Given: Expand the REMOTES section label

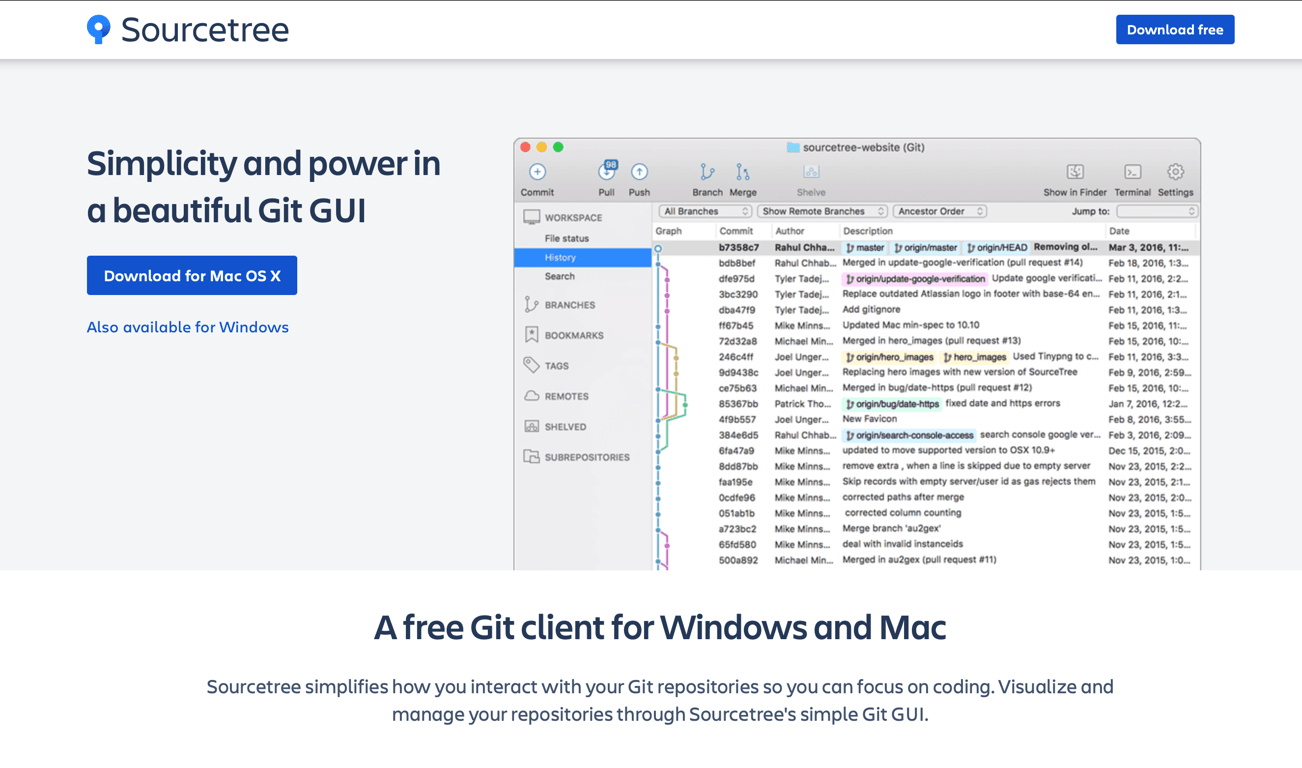Looking at the screenshot, I should pyautogui.click(x=567, y=396).
